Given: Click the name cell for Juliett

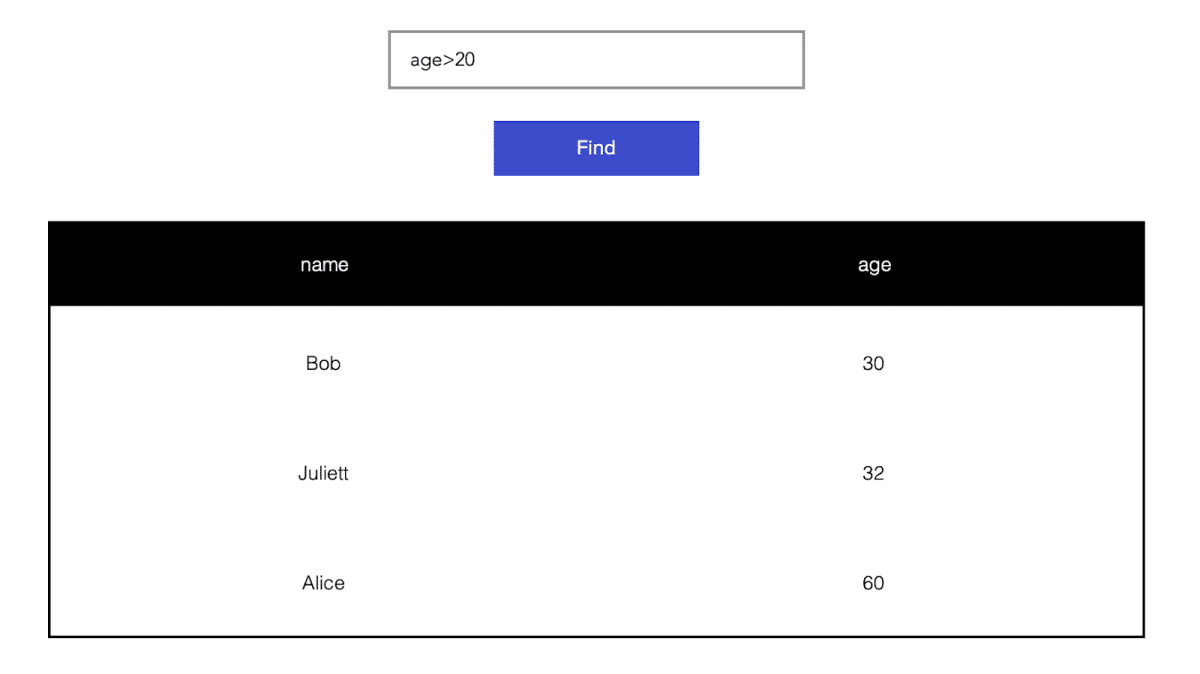Looking at the screenshot, I should point(324,473).
